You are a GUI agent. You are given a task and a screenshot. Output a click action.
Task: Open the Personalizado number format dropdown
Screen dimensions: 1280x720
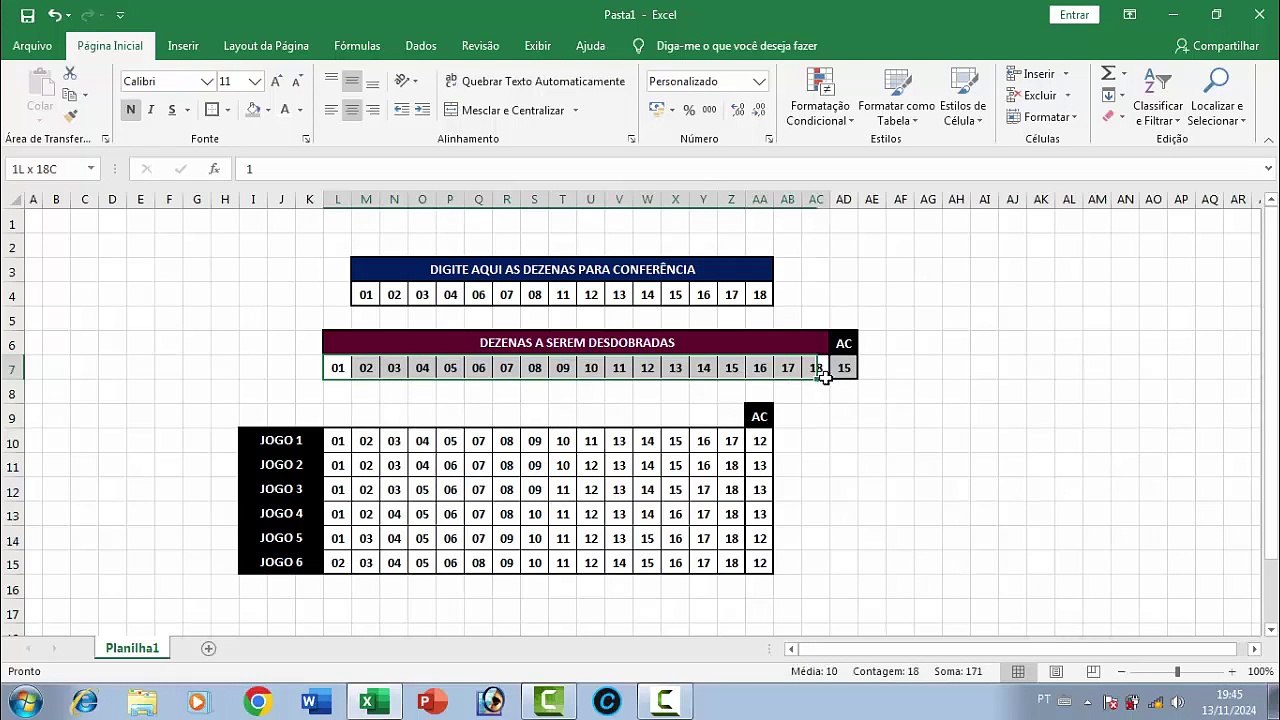coord(759,81)
